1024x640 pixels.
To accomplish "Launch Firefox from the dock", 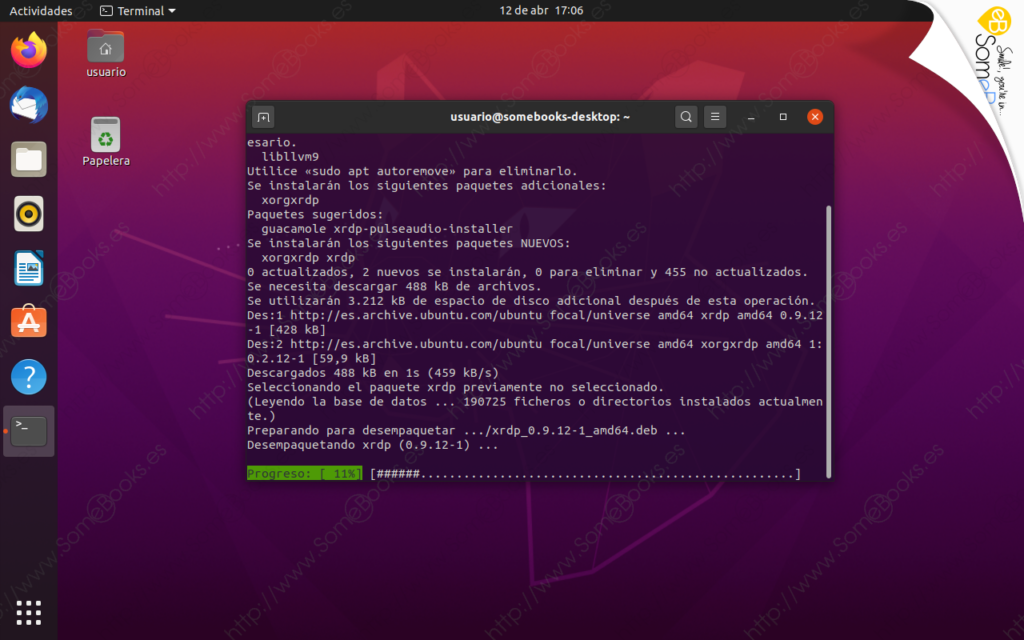I will coord(29,51).
